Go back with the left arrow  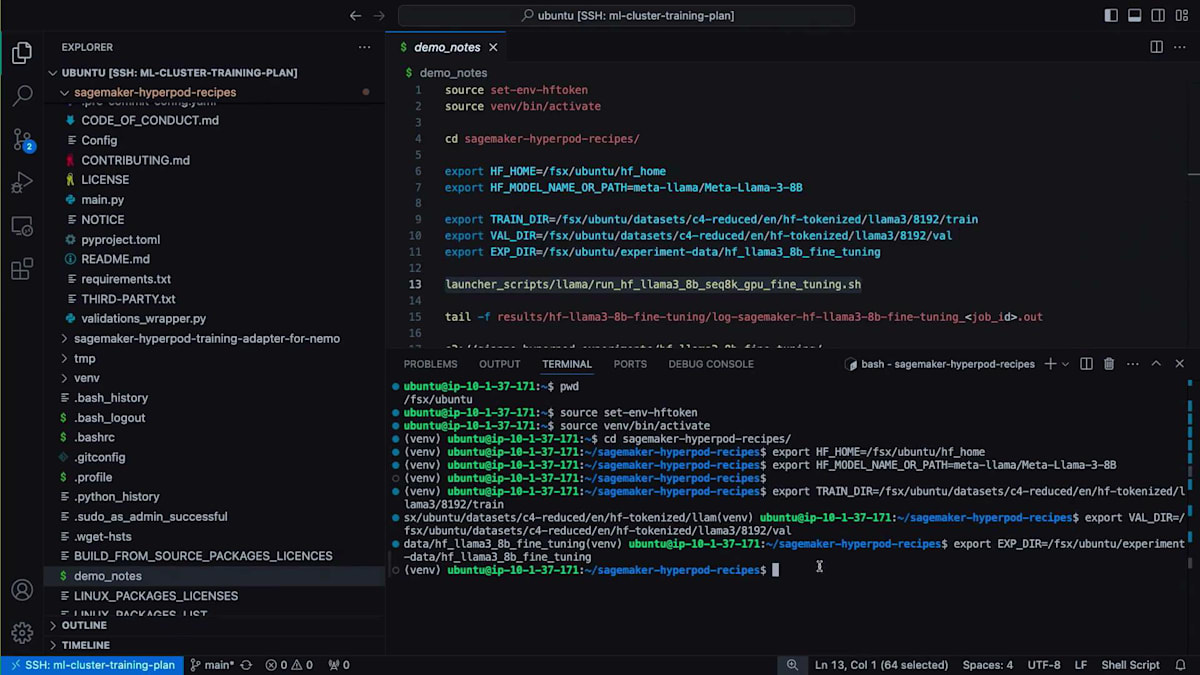(355, 15)
